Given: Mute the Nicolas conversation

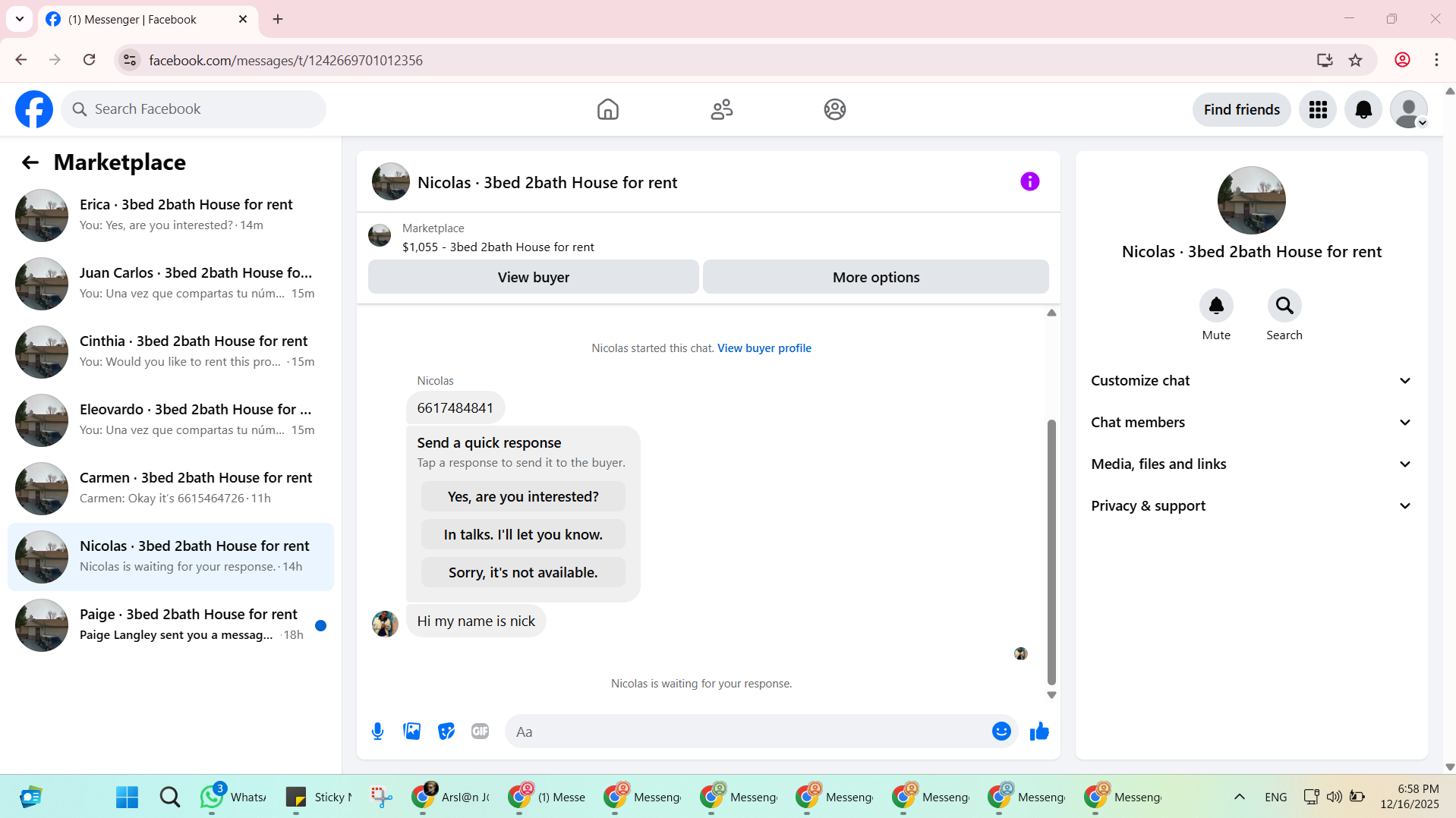Looking at the screenshot, I should tap(1216, 306).
